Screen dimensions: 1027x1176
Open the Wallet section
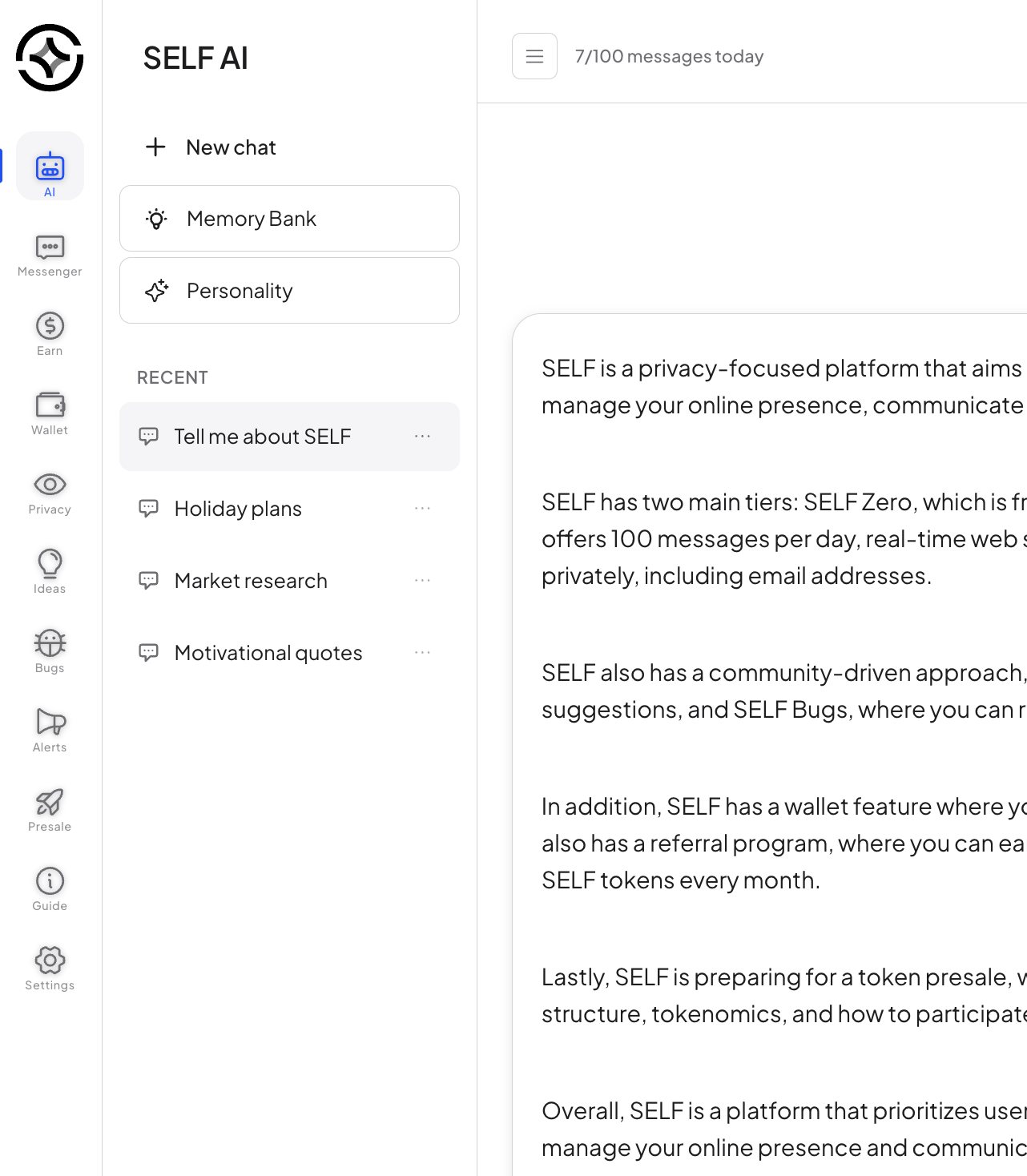(x=50, y=414)
